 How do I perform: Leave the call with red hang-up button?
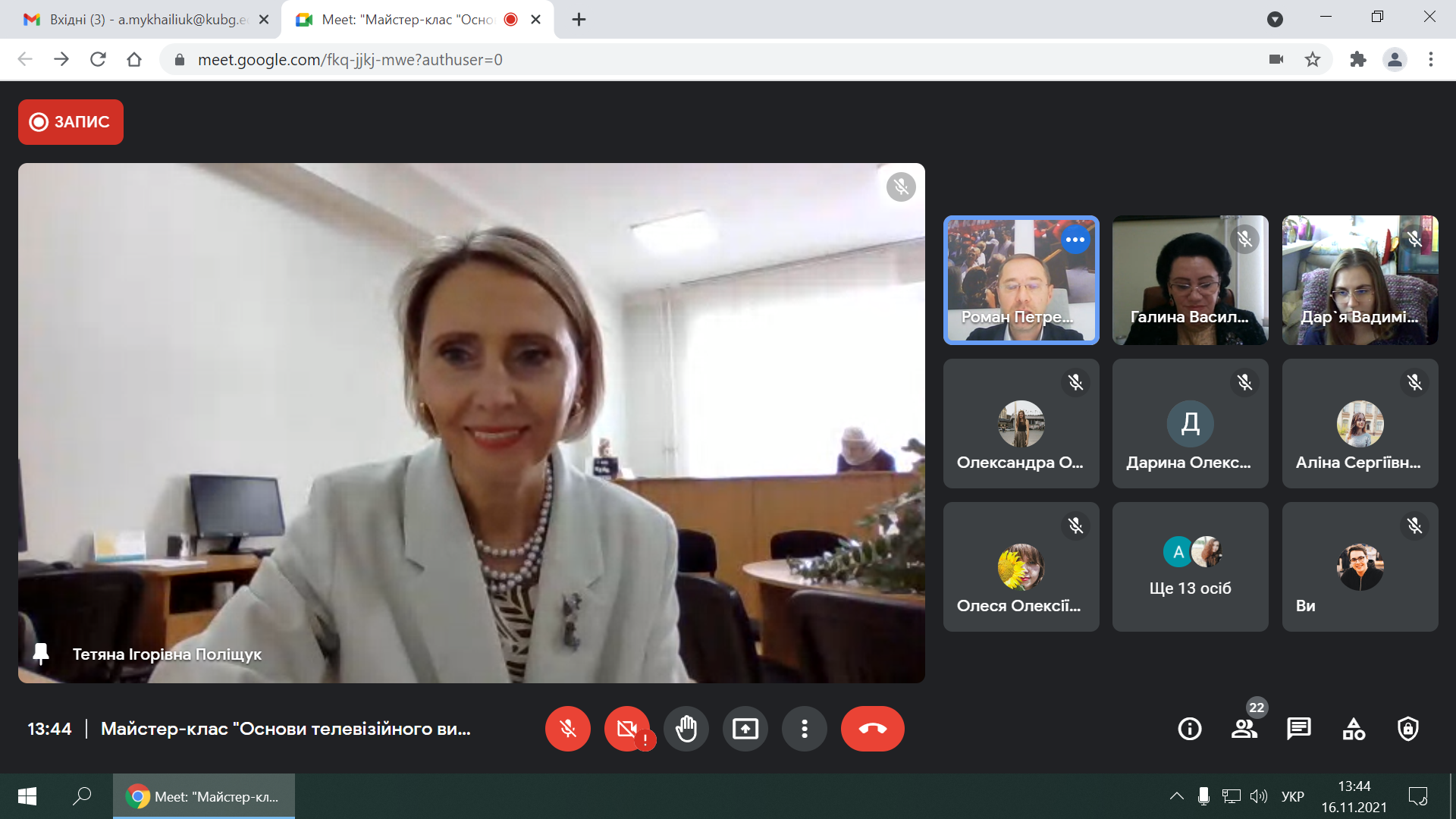pos(872,729)
